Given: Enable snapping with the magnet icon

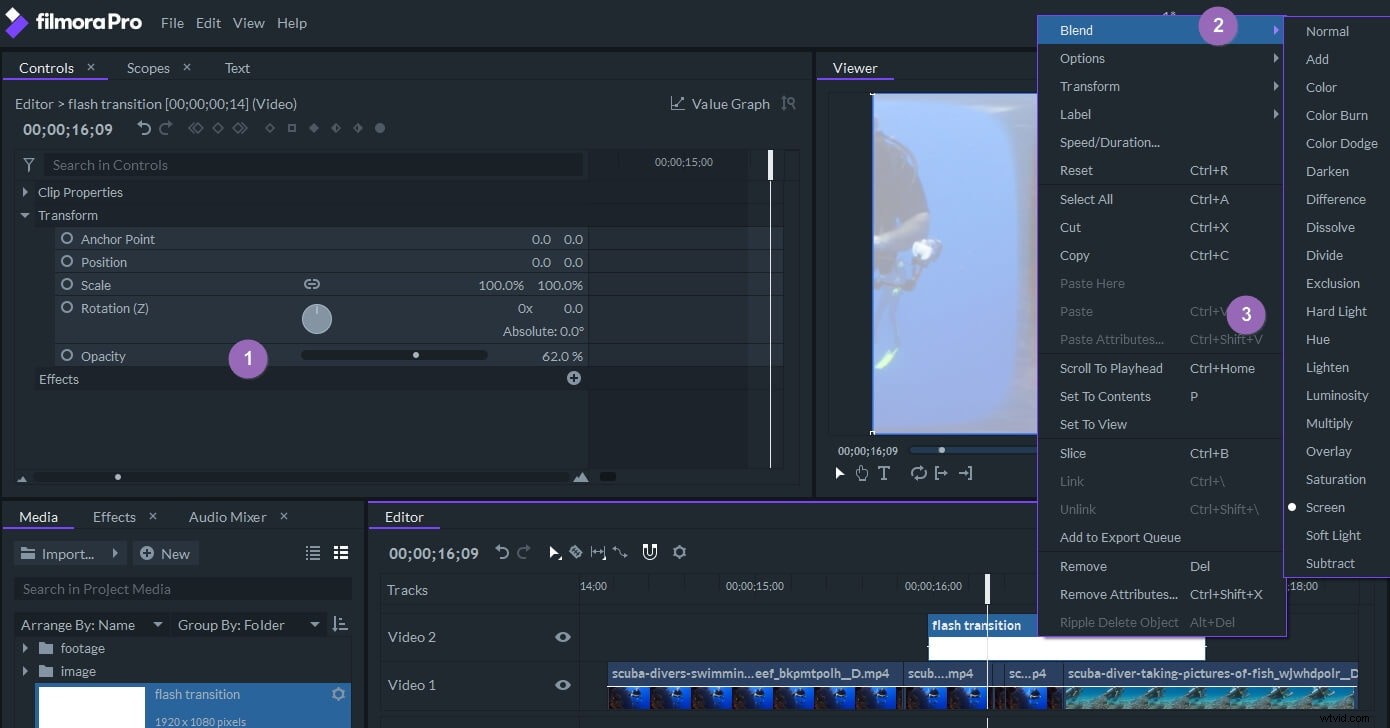Looking at the screenshot, I should pos(650,552).
